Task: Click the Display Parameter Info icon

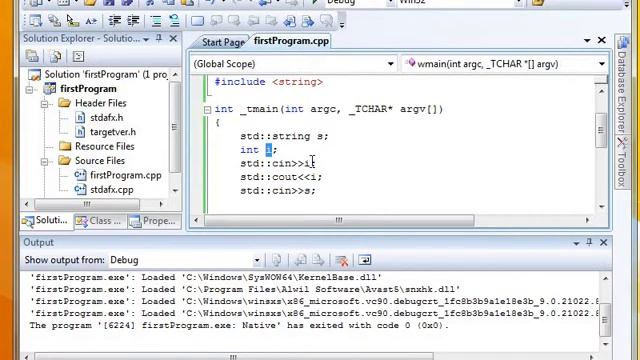Action: click(x=54, y=21)
